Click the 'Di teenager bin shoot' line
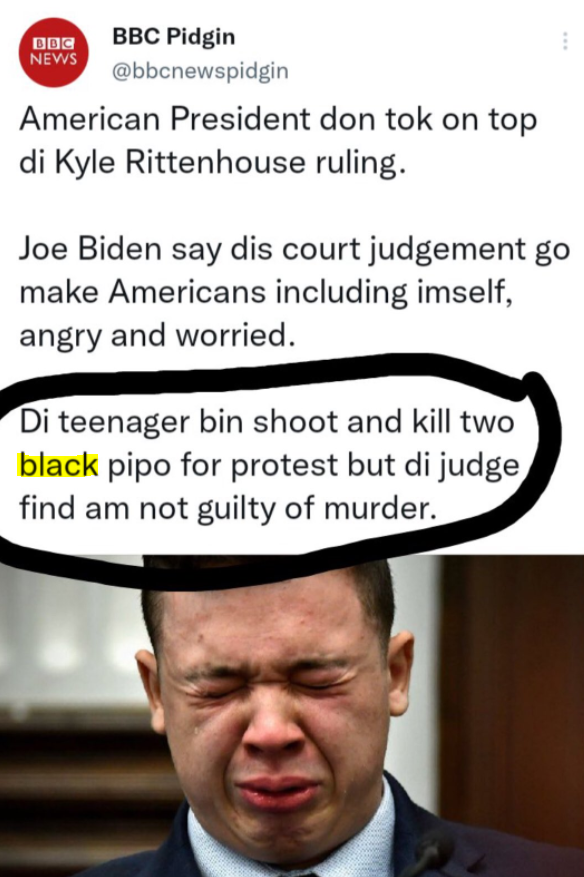 point(267,422)
